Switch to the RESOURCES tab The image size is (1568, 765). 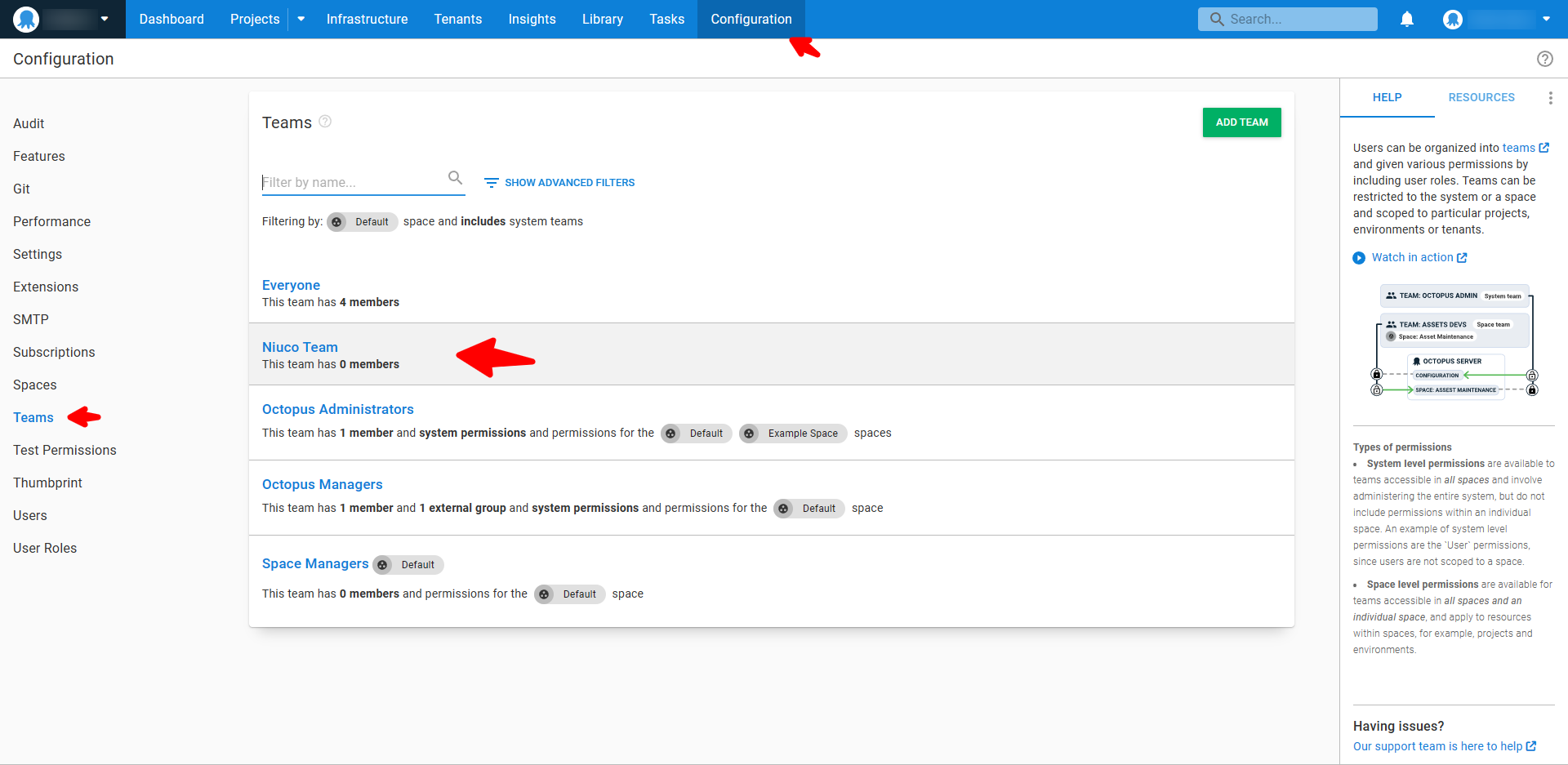1481,98
